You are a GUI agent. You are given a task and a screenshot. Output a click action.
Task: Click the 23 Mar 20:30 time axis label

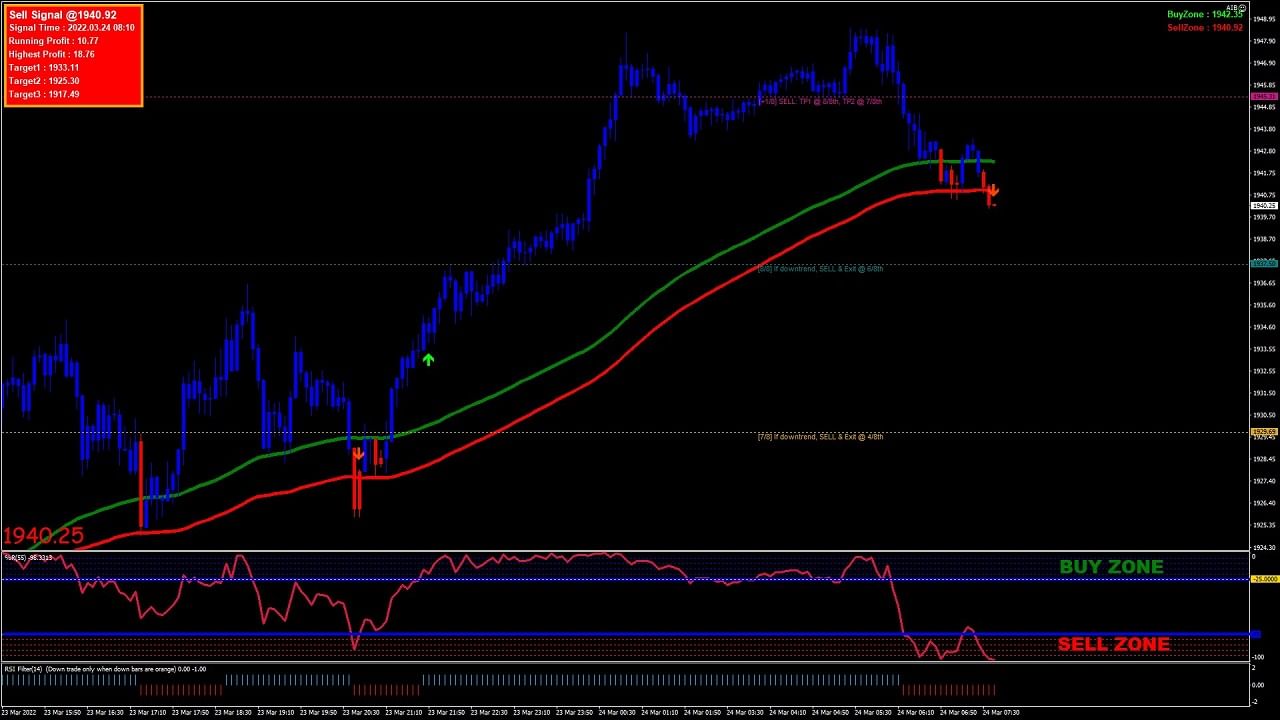(x=362, y=713)
